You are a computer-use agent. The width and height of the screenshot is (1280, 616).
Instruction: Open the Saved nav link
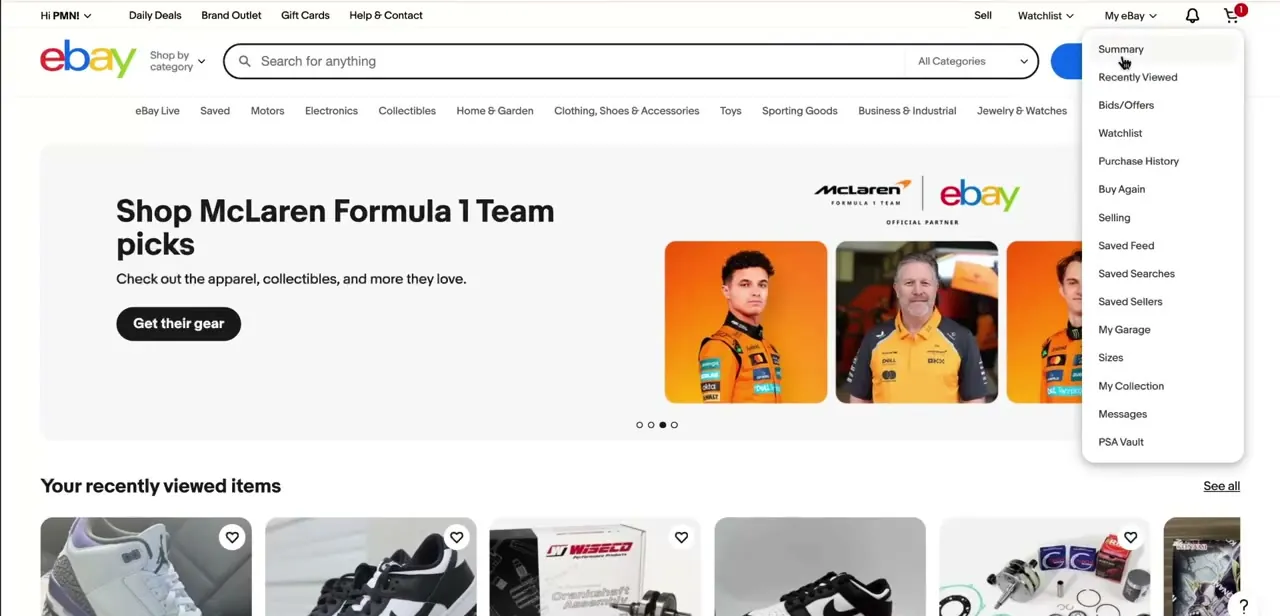click(x=214, y=111)
